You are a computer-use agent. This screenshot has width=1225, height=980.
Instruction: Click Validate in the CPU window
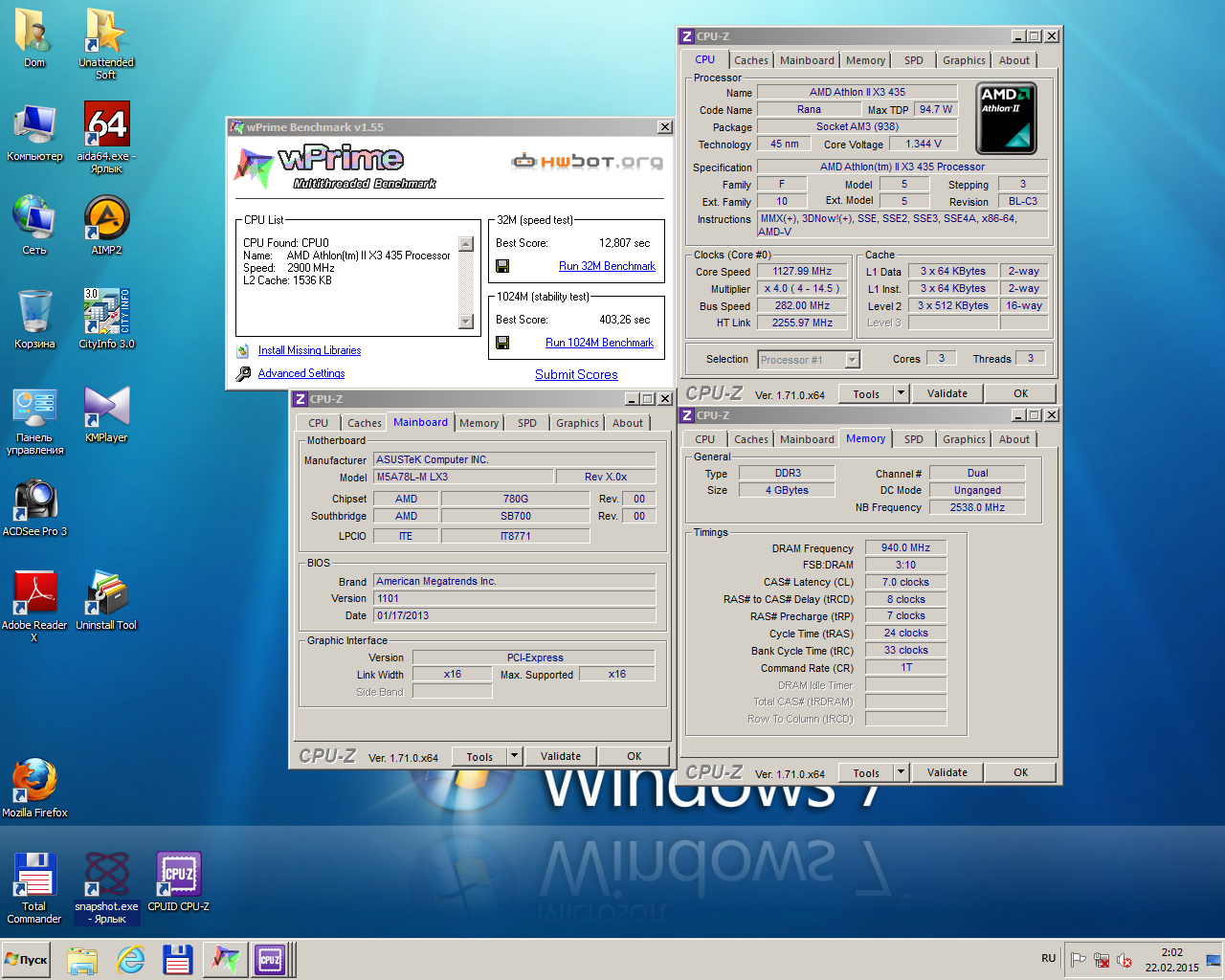[947, 393]
